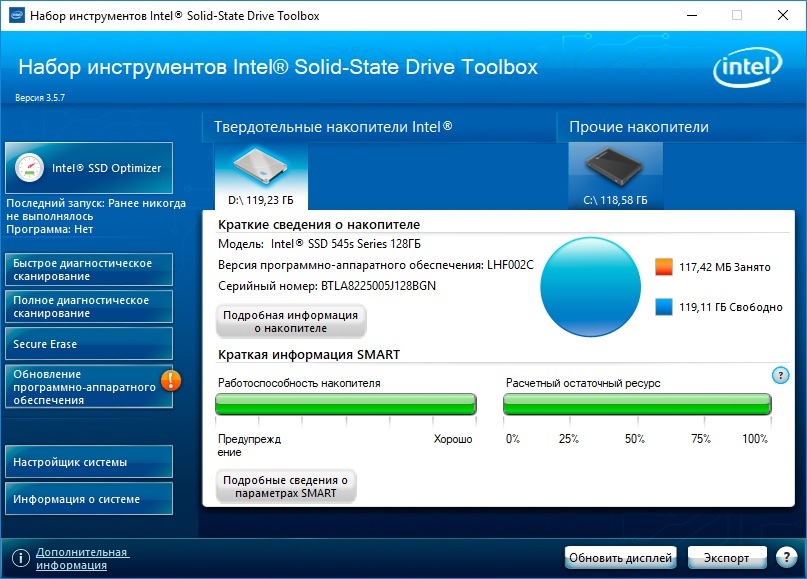The width and height of the screenshot is (807, 579).
Task: Open "Подробные сведения о параметрах SMART"
Action: [x=286, y=487]
